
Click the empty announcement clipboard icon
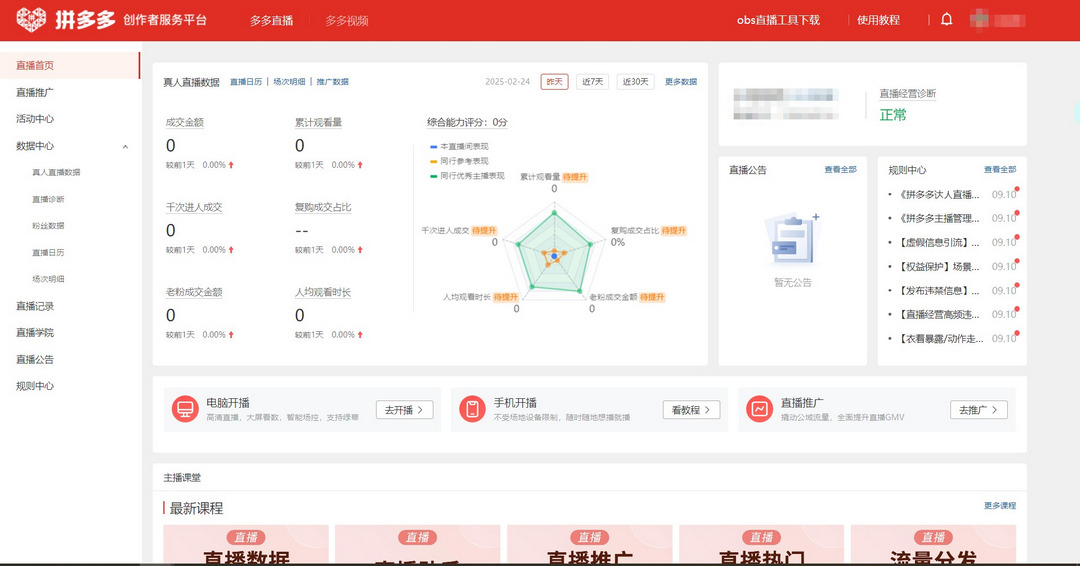(792, 240)
